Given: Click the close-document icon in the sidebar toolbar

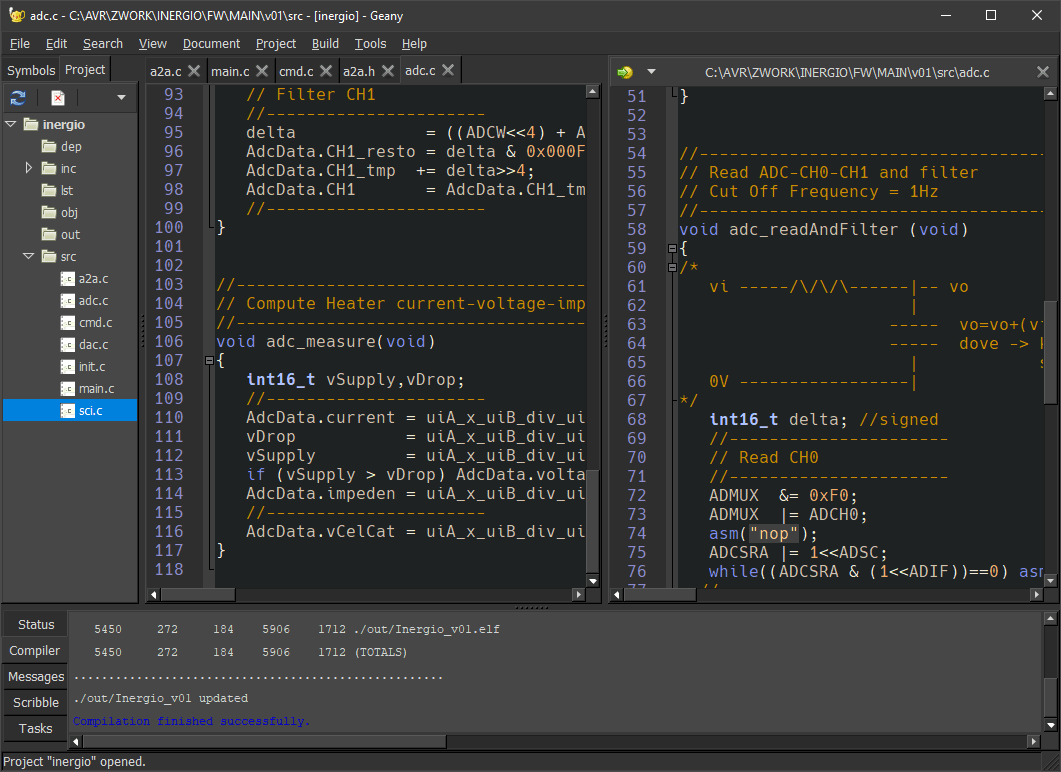Looking at the screenshot, I should (57, 97).
